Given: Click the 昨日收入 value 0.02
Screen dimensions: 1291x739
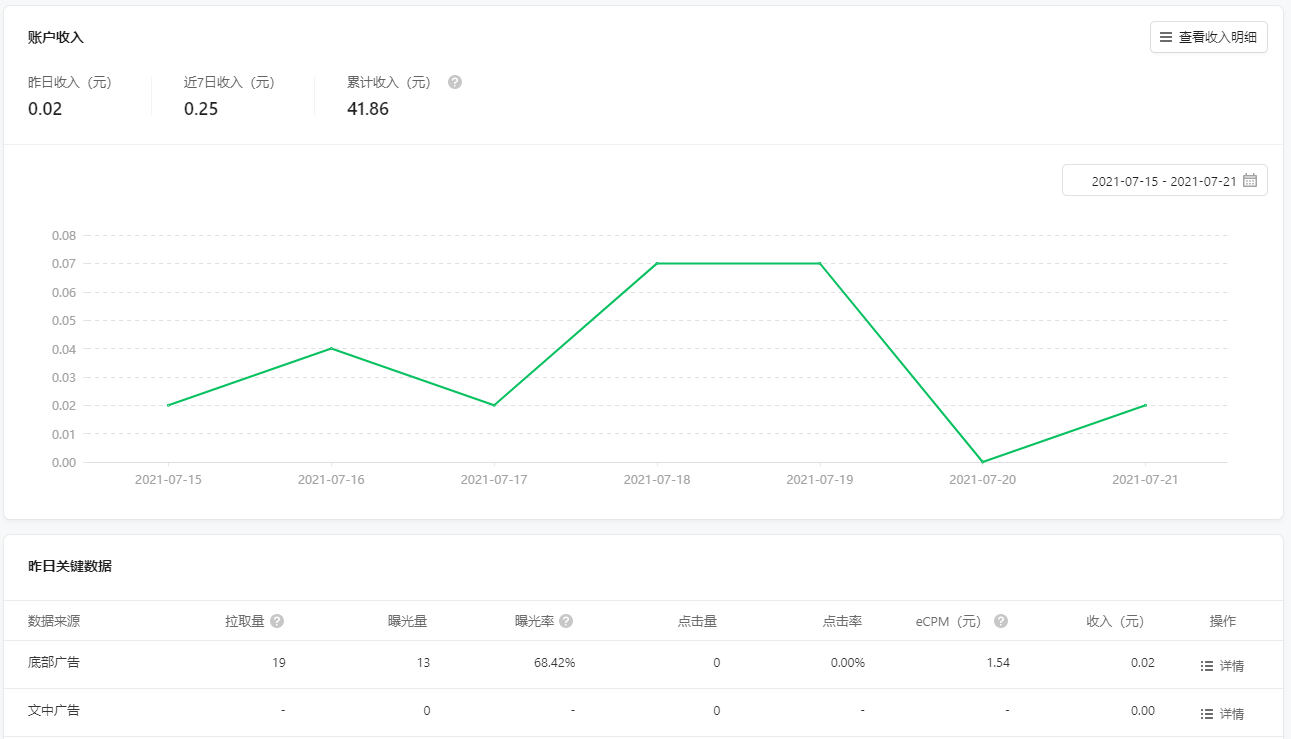Looking at the screenshot, I should (x=45, y=109).
